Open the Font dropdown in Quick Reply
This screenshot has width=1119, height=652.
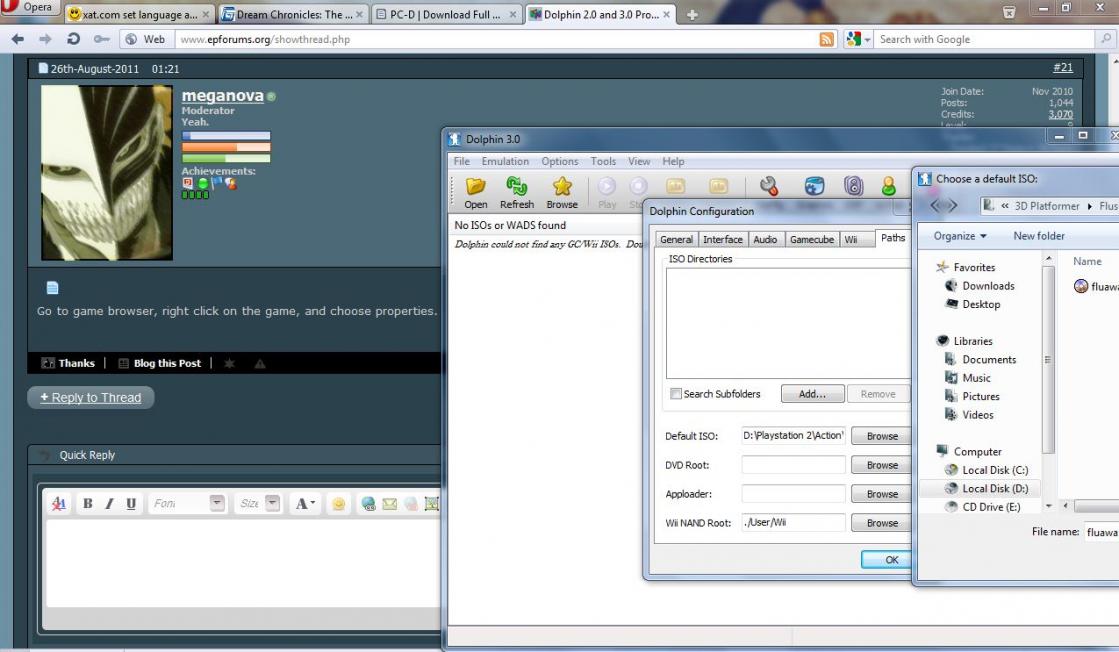pyautogui.click(x=217, y=503)
